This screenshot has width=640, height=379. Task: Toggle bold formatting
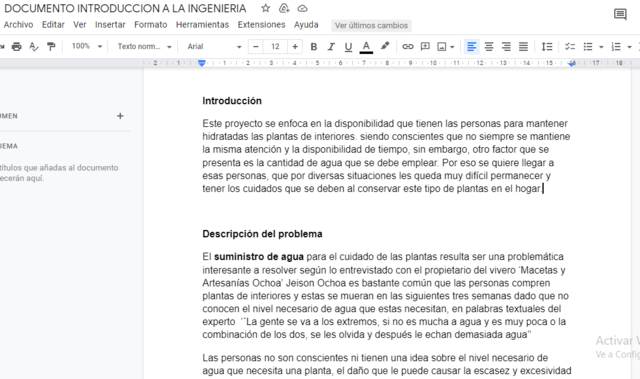tap(313, 47)
